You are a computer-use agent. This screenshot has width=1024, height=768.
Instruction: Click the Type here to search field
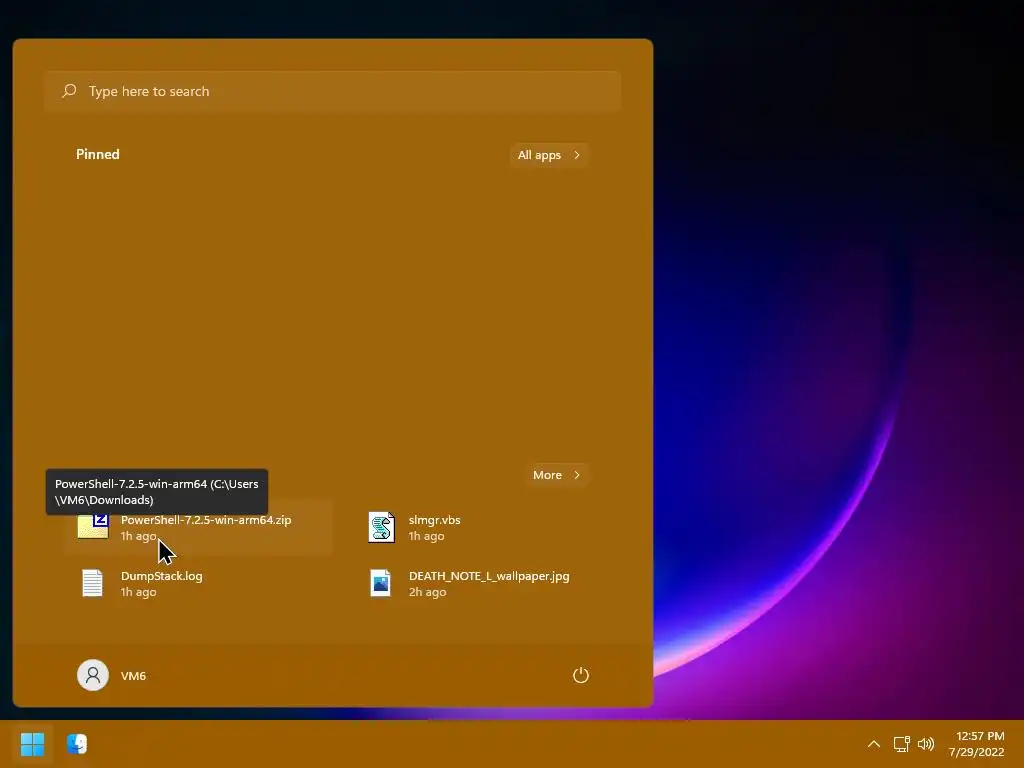pyautogui.click(x=332, y=91)
